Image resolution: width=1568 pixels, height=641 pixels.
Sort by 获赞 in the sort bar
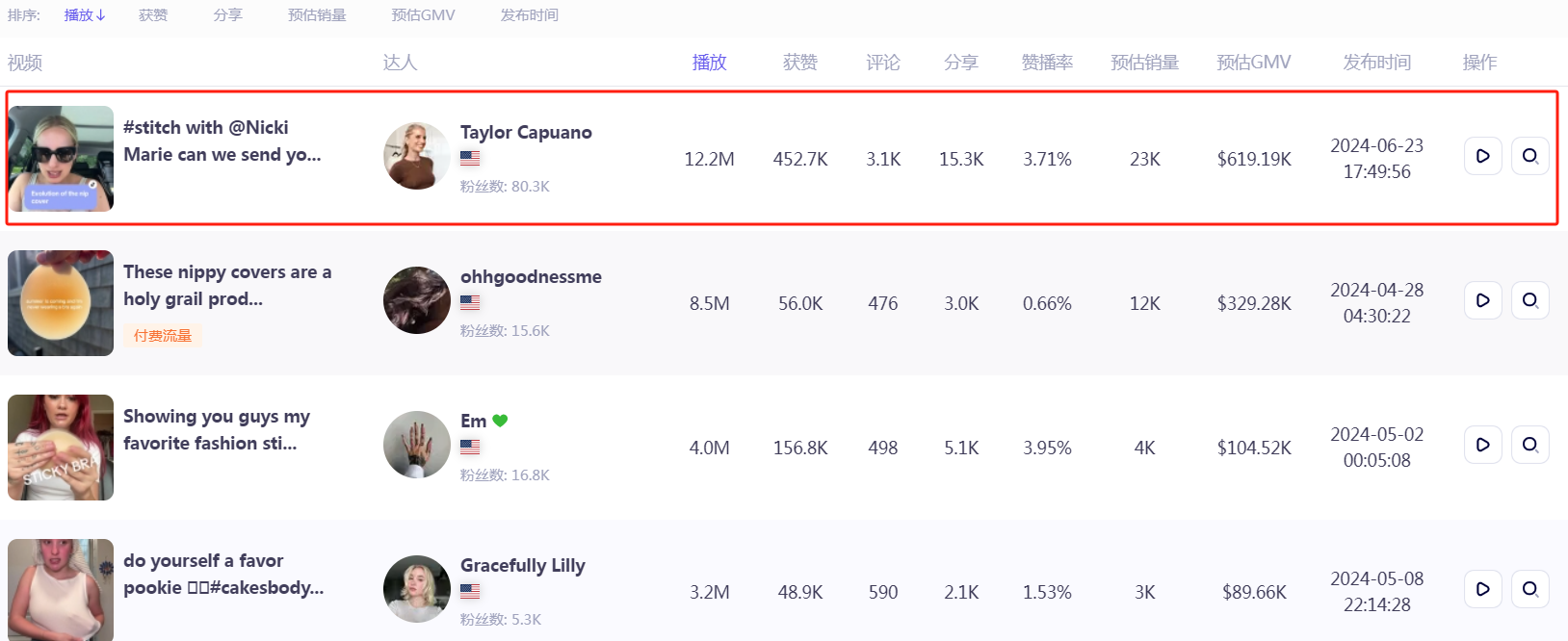pyautogui.click(x=153, y=15)
